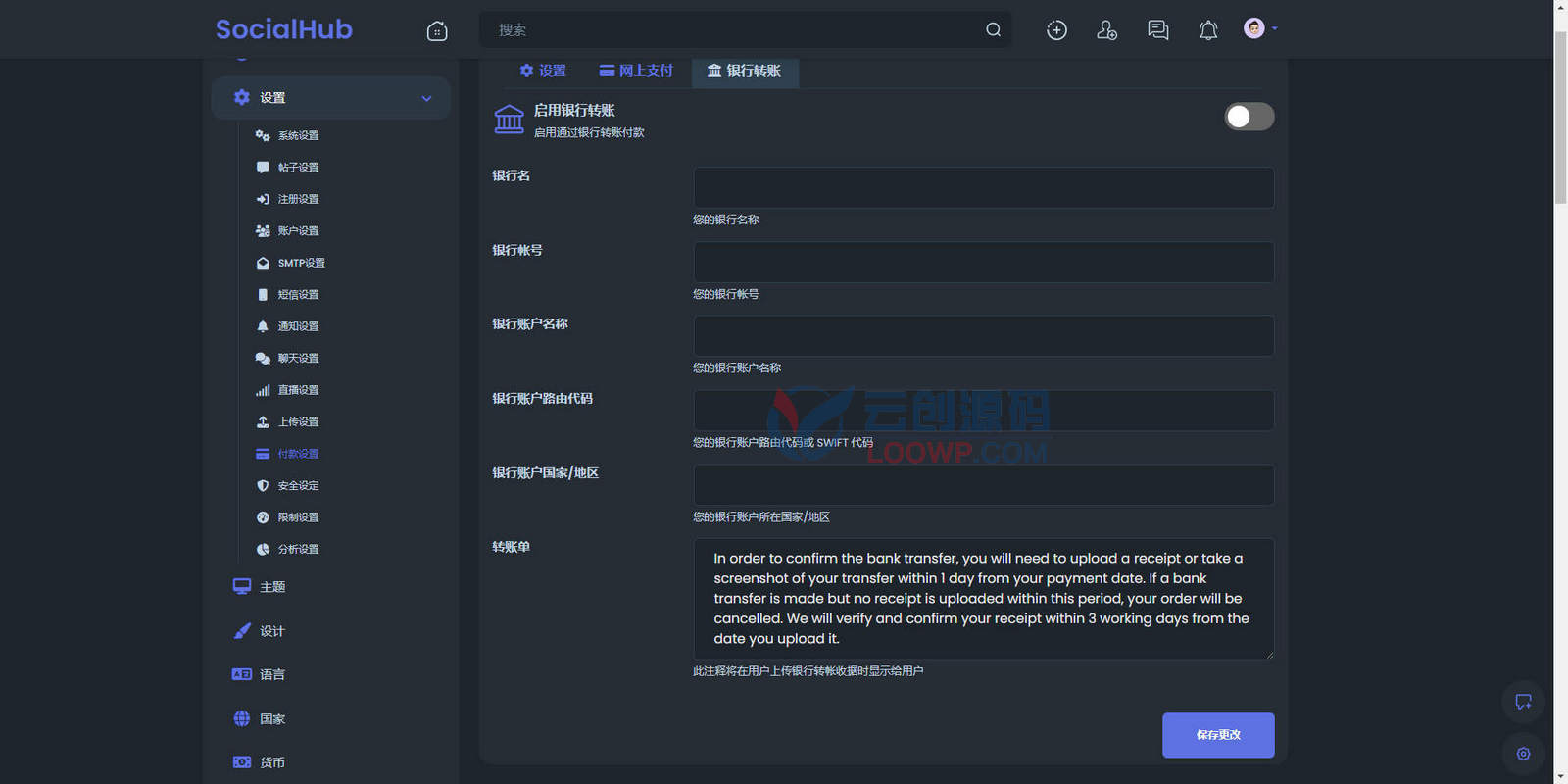The width and height of the screenshot is (1568, 784).
Task: Click the 保存更改 button
Action: click(x=1218, y=735)
